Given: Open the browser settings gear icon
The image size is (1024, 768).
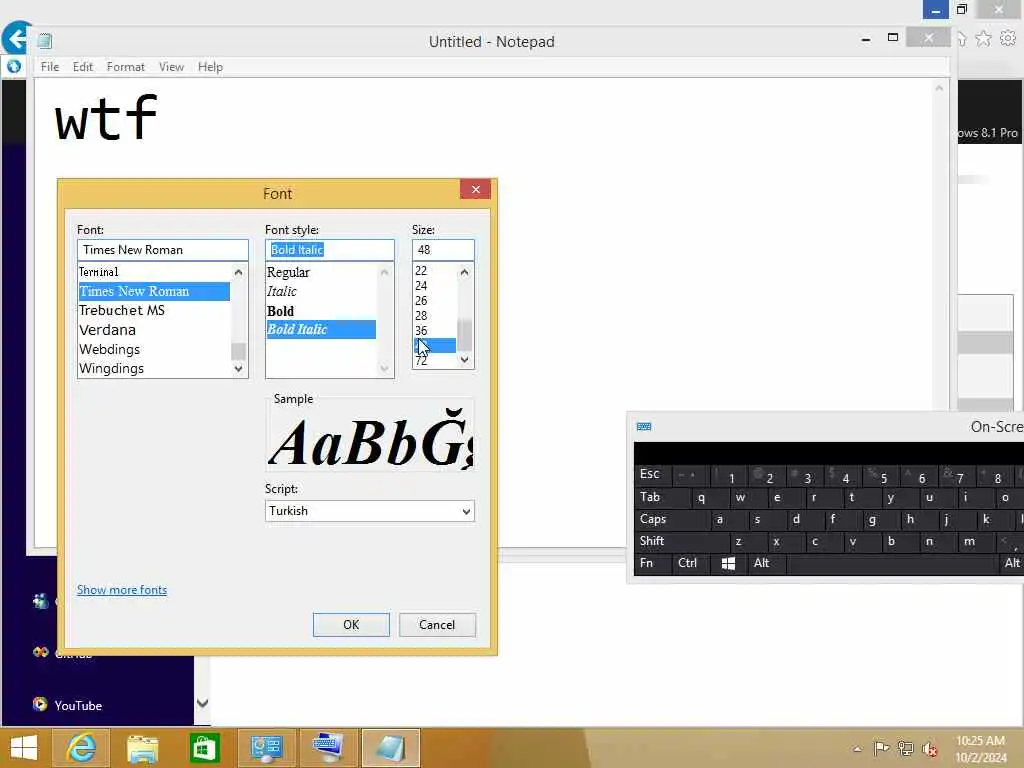Looking at the screenshot, I should pos(1008,39).
